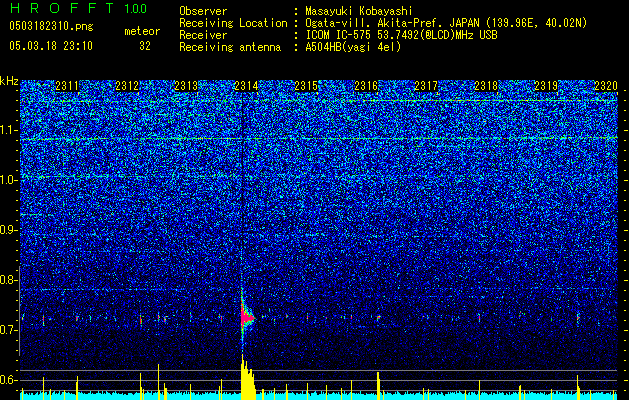
Task: Click the 0.8 kHz axis label
Action: tap(9, 280)
